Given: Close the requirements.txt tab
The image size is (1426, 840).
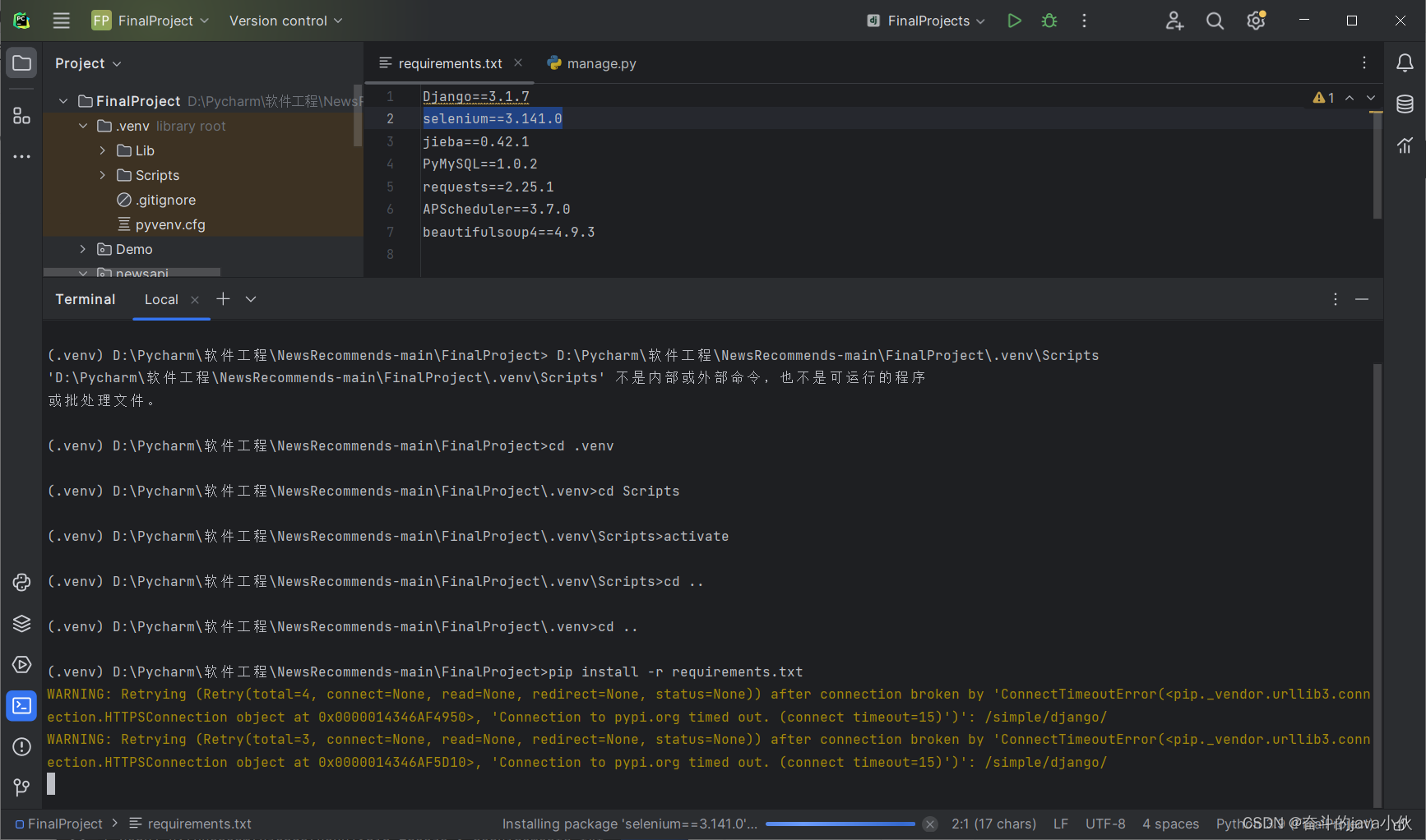Looking at the screenshot, I should 518,62.
